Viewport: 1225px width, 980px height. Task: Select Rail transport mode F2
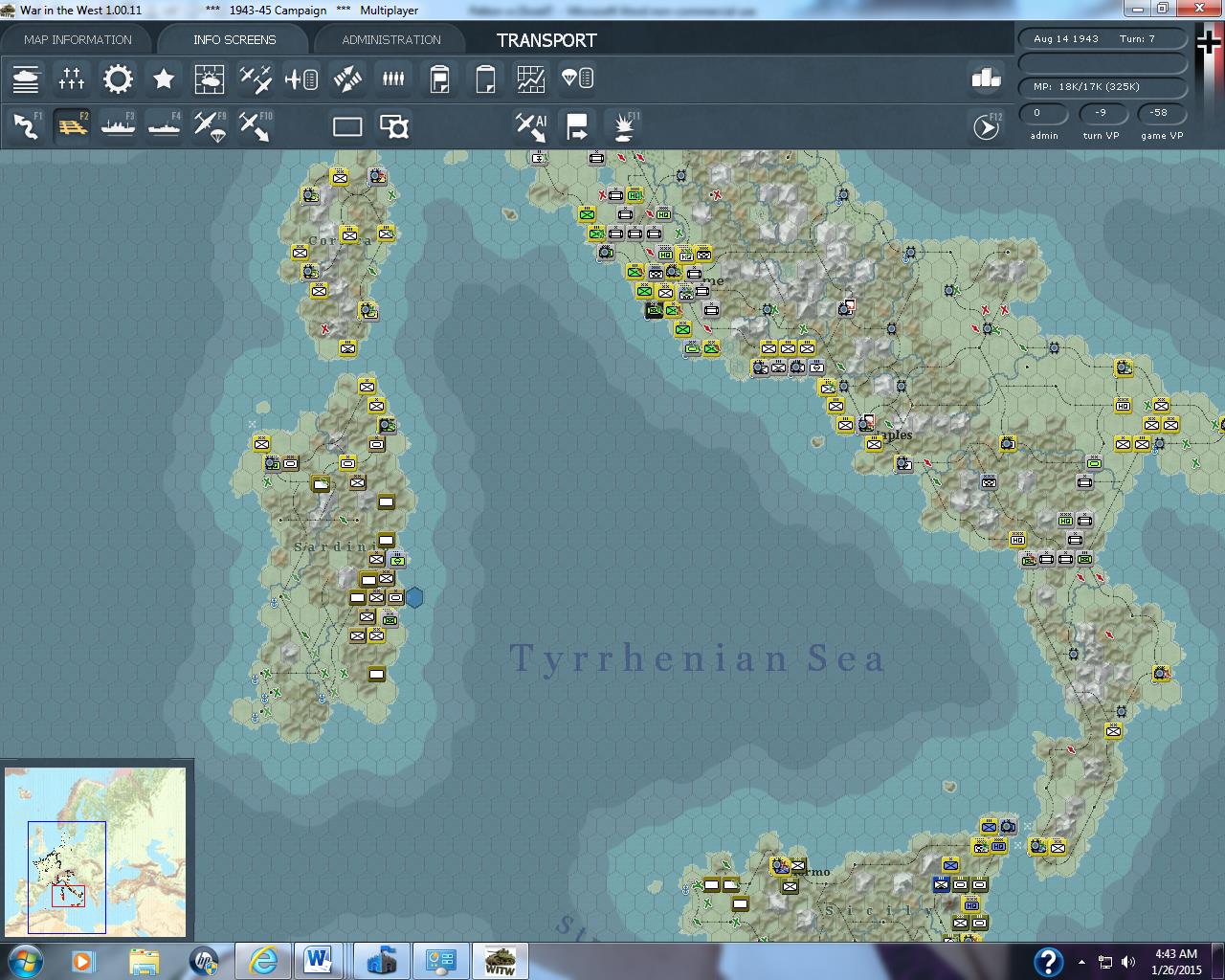tap(72, 126)
